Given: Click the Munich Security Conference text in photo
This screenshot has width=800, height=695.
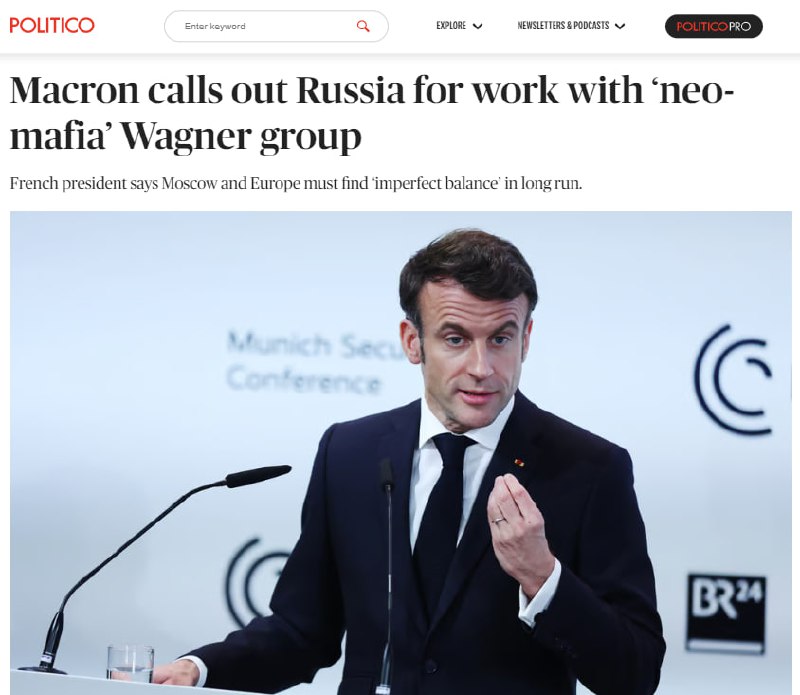Looking at the screenshot, I should (x=316, y=362).
